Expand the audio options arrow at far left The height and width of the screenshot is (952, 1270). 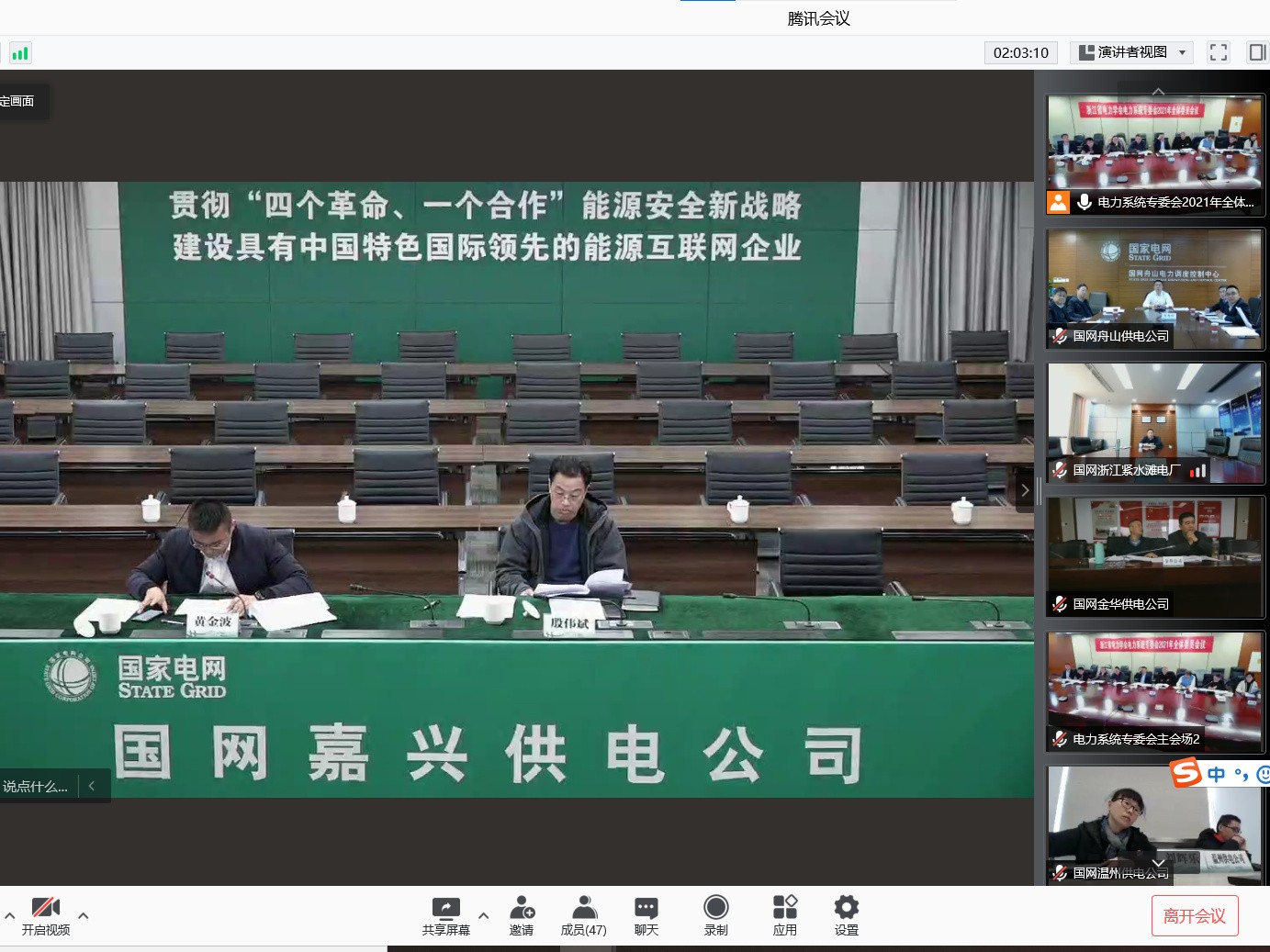tap(9, 915)
